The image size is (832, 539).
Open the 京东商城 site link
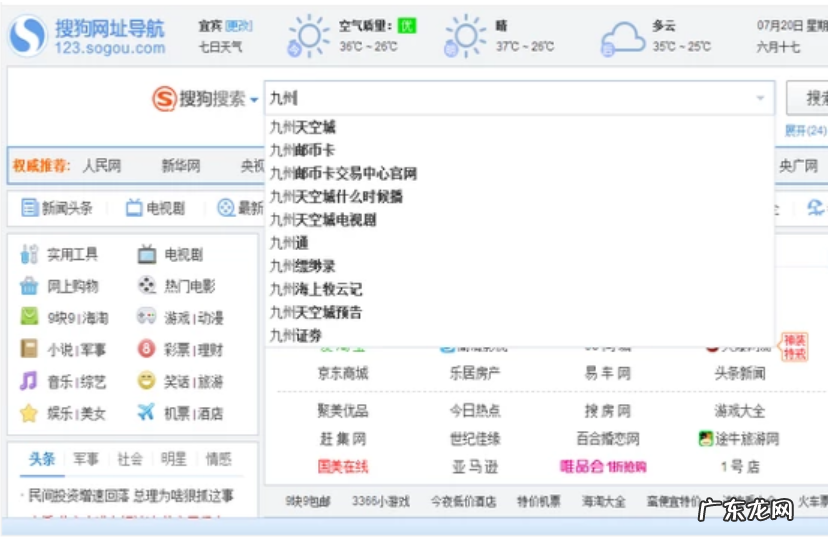343,373
